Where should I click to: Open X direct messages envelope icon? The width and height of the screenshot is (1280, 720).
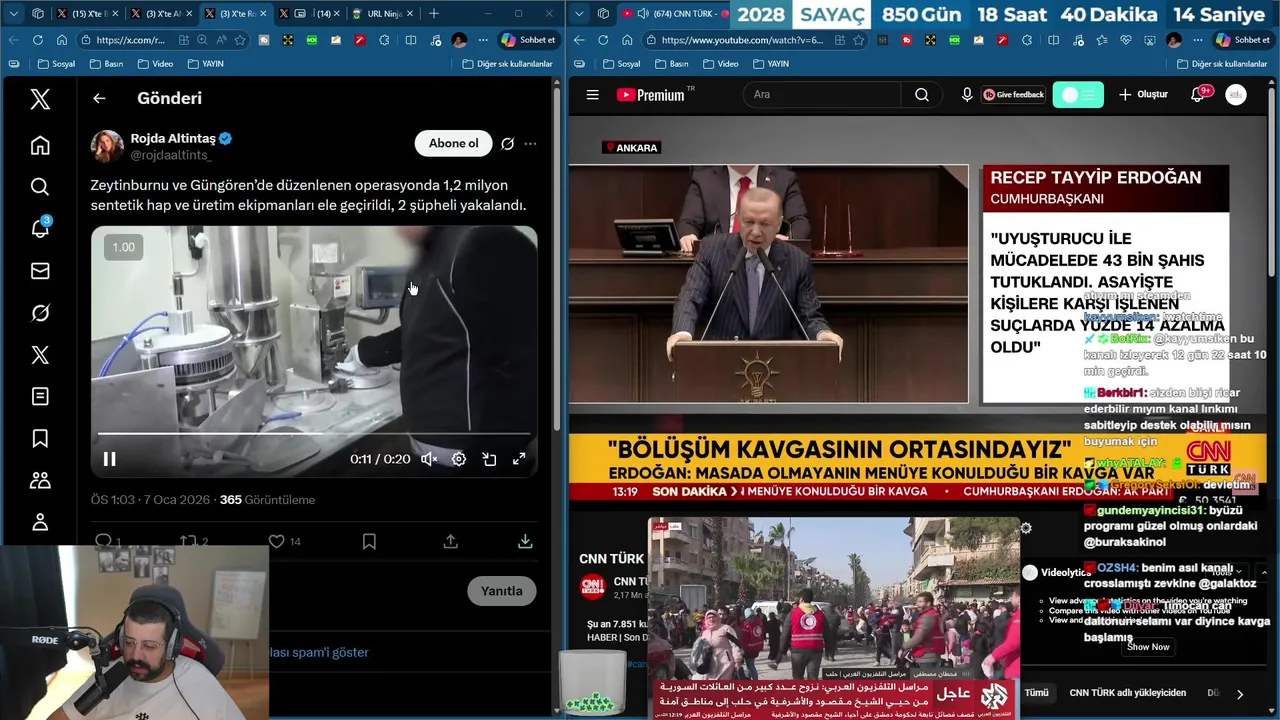[x=40, y=271]
